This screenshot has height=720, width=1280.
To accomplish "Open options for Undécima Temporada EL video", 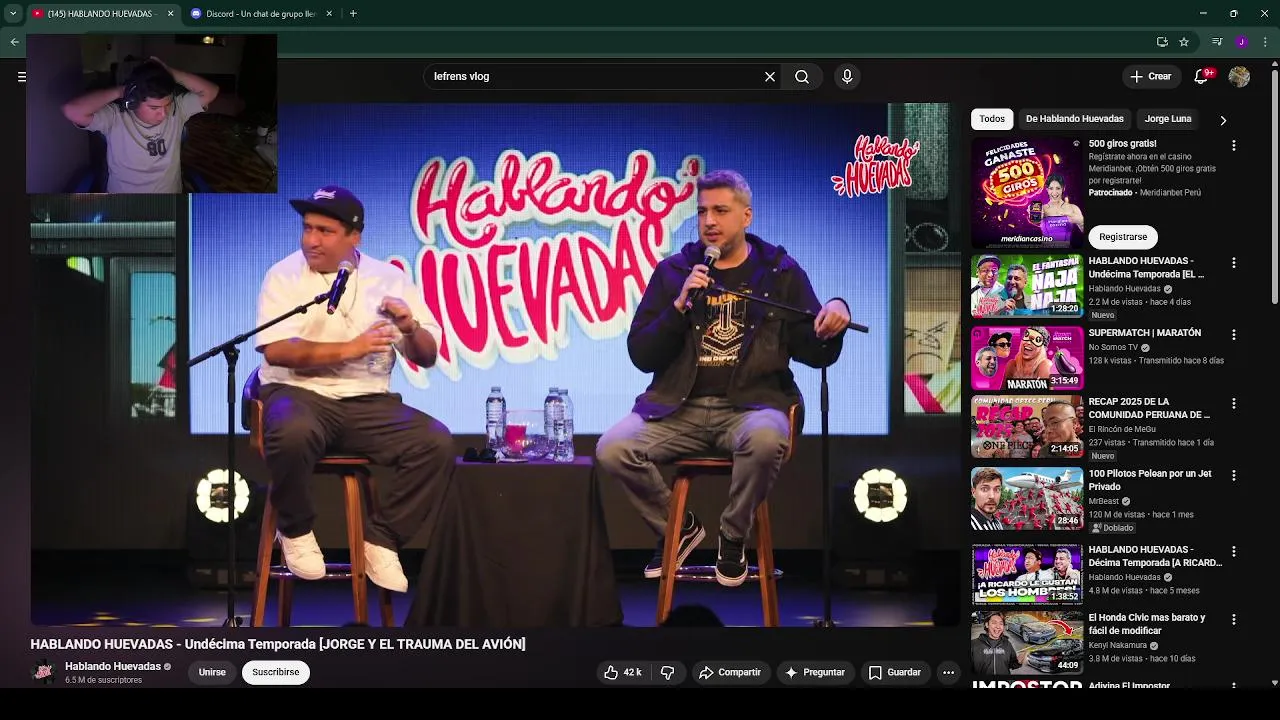I will (1233, 263).
